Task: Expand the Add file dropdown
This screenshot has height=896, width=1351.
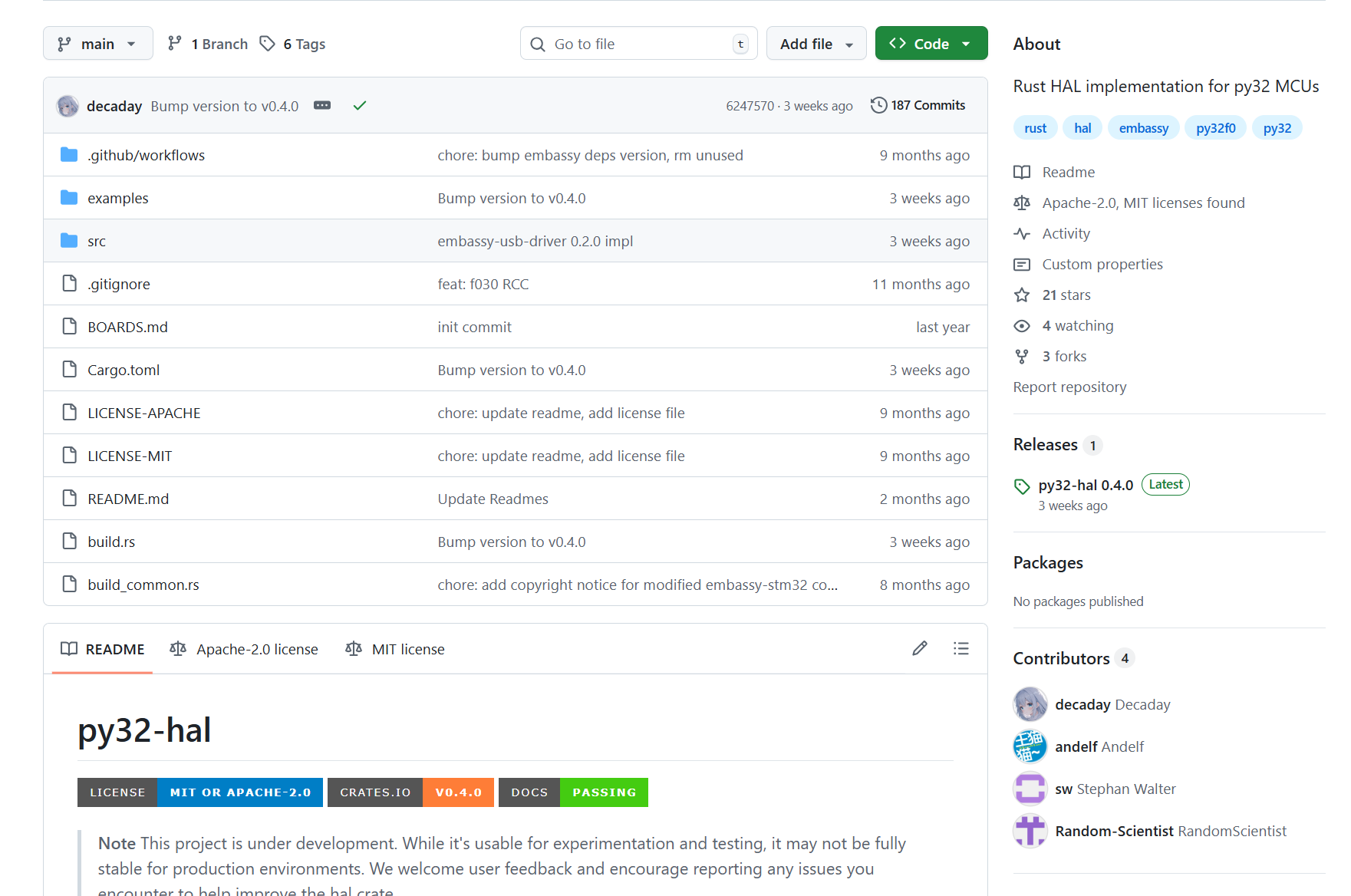Action: click(x=816, y=44)
